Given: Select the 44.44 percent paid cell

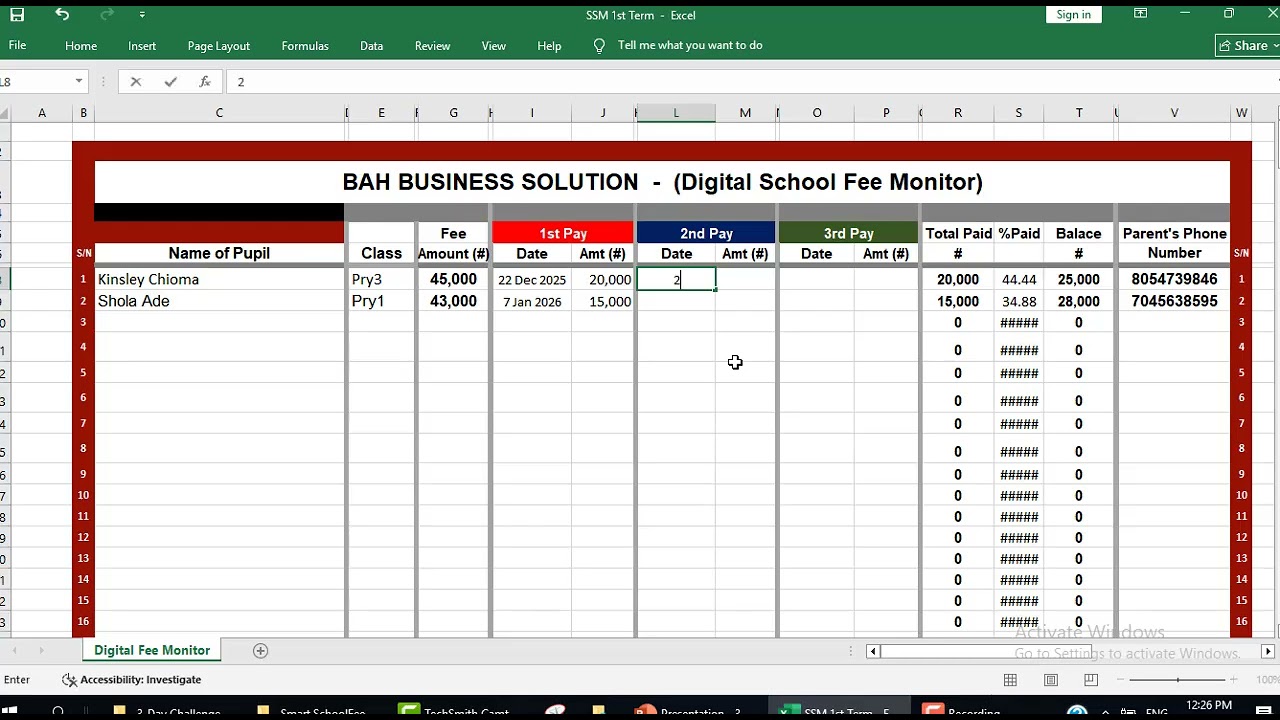Looking at the screenshot, I should click(x=1018, y=280).
